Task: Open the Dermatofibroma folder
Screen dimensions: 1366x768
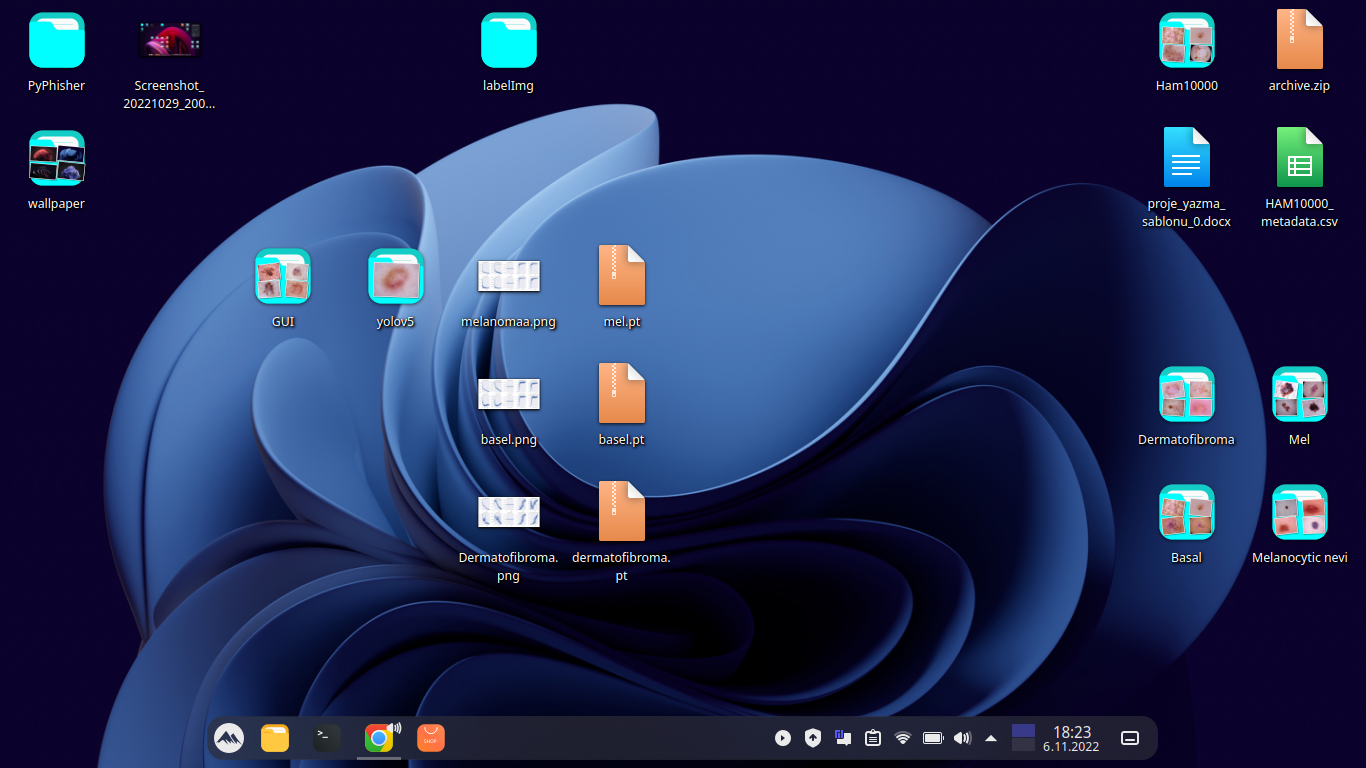Action: coord(1187,394)
